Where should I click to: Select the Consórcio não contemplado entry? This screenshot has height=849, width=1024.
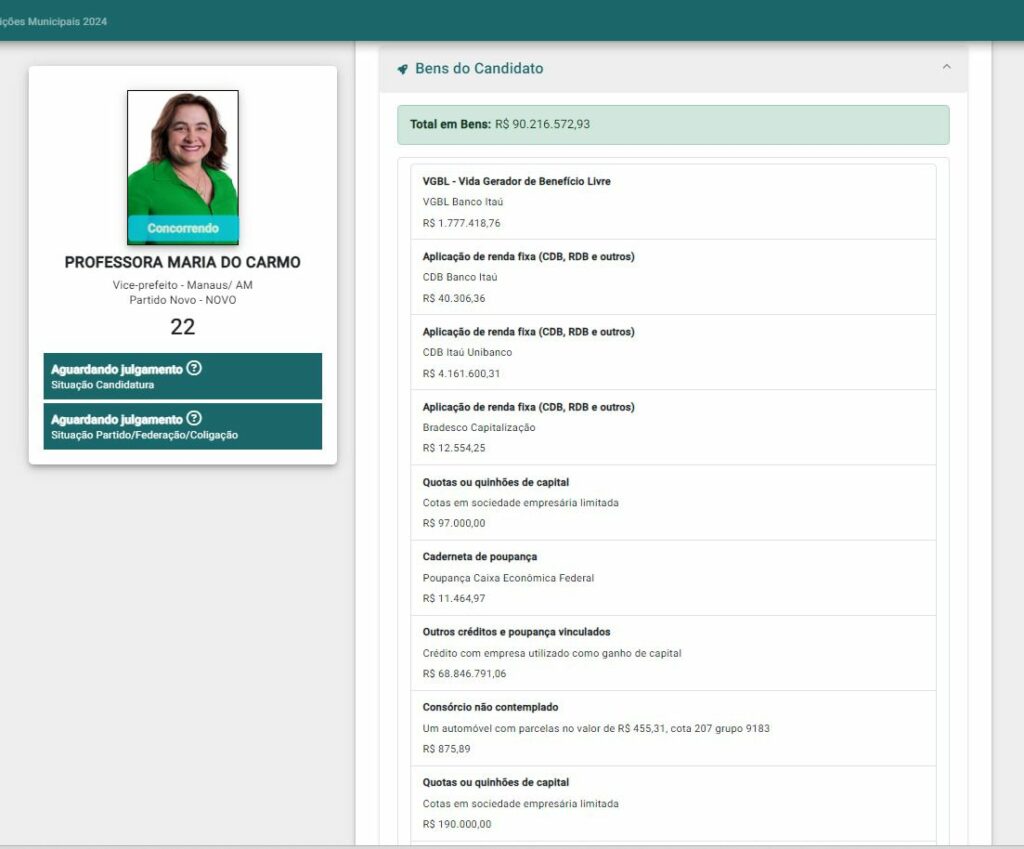(x=672, y=728)
